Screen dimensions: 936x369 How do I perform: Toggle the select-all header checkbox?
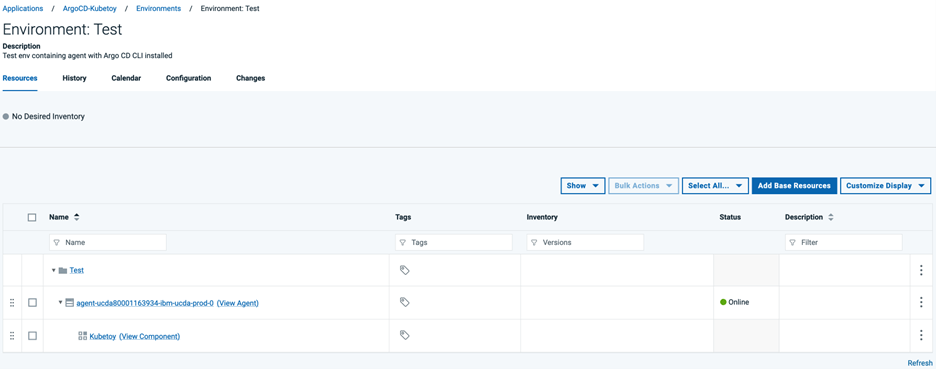coord(32,217)
